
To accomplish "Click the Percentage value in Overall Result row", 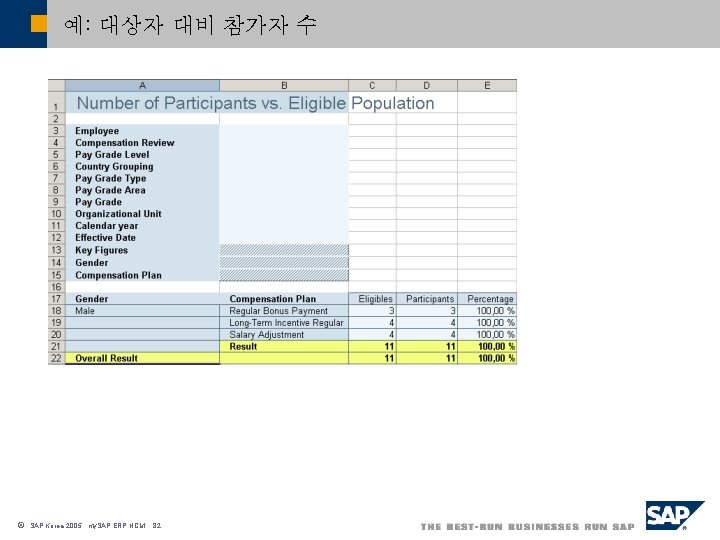I will (487, 358).
